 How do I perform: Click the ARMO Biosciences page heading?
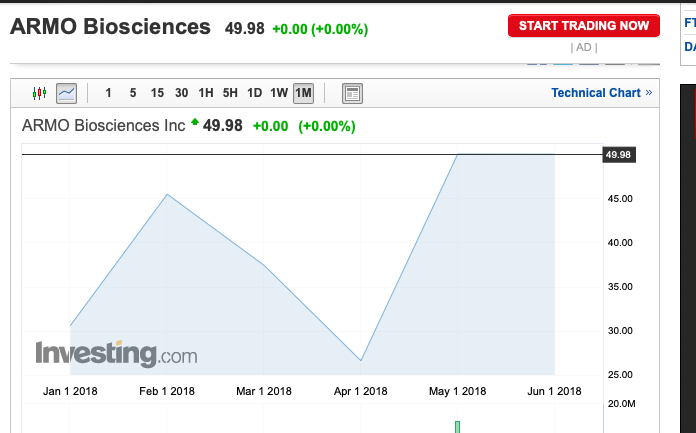110,27
